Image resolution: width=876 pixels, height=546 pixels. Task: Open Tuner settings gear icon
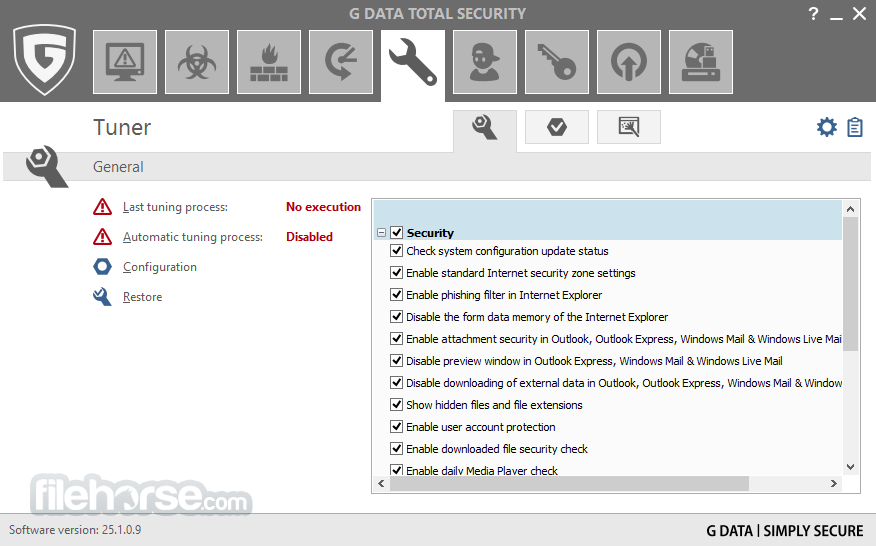(x=827, y=127)
